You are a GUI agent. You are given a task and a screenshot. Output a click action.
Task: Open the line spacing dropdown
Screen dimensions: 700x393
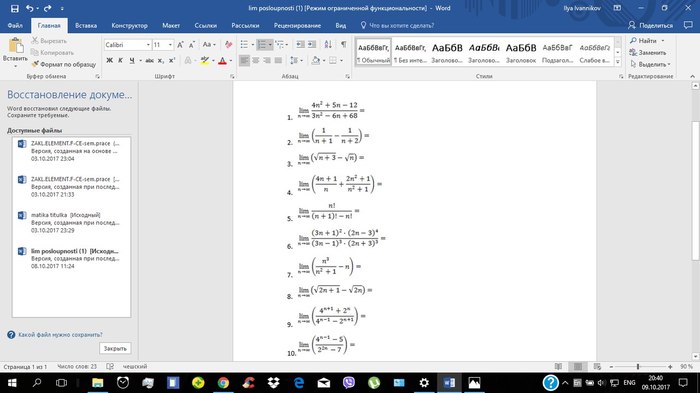296,60
